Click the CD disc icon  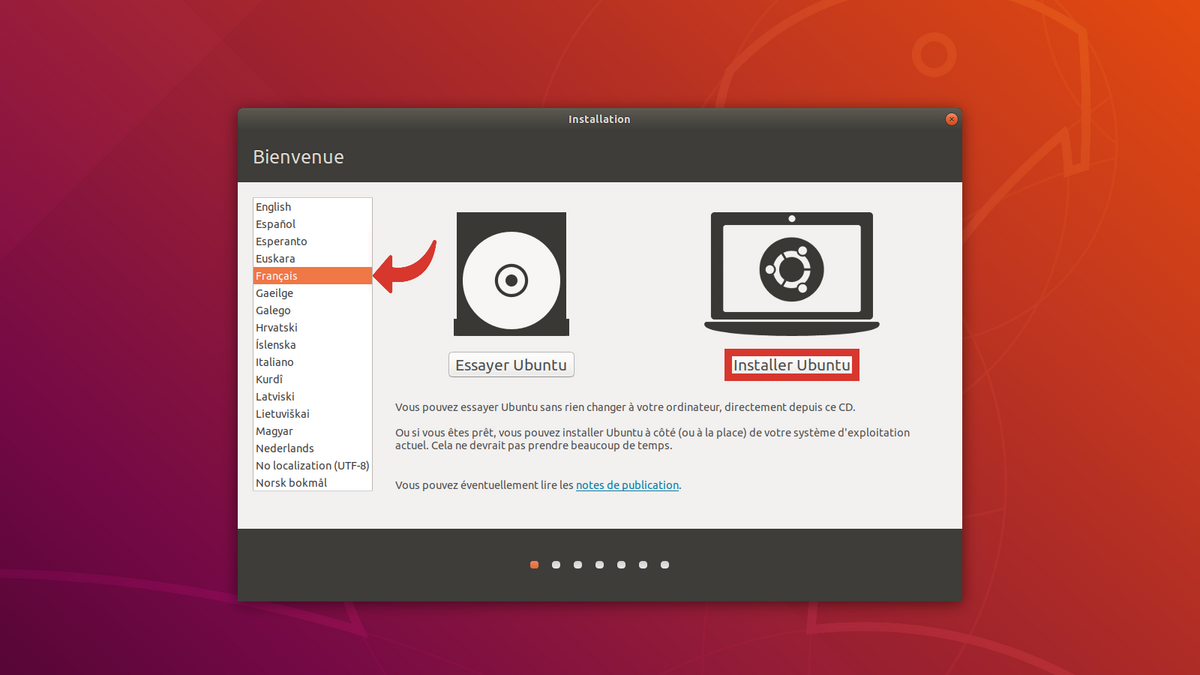(511, 274)
